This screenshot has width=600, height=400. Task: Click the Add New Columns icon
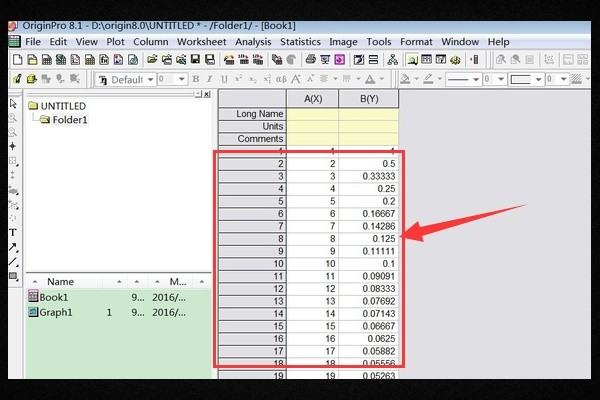point(474,59)
